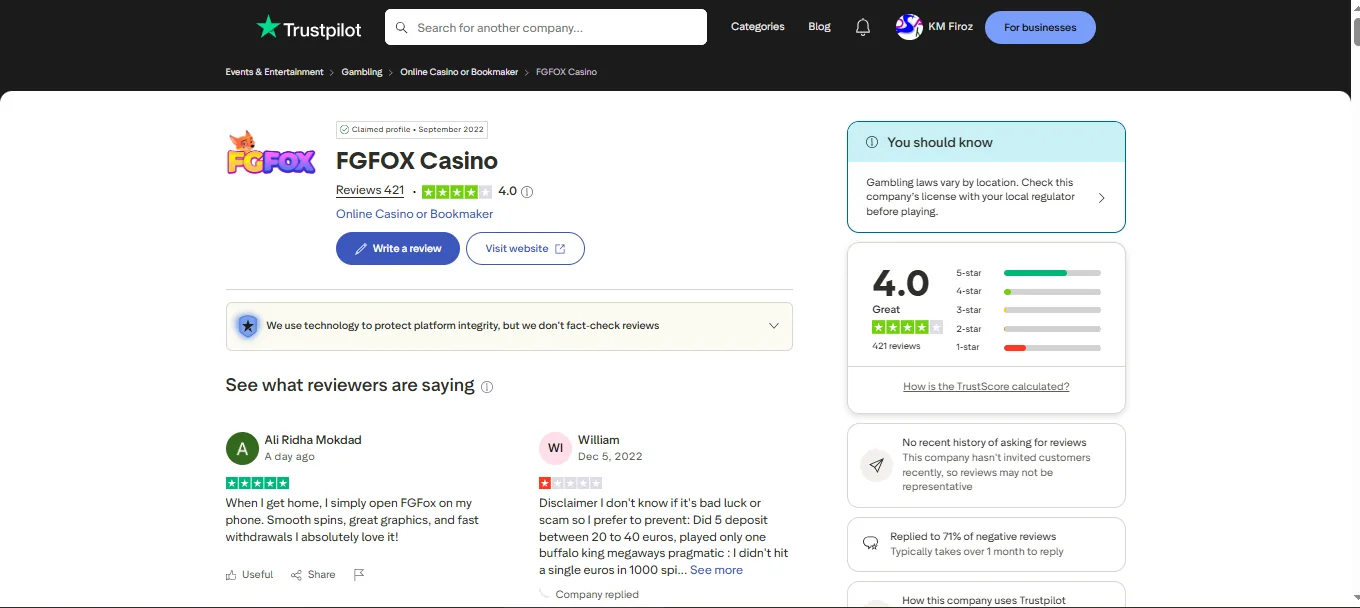This screenshot has height=608, width=1360.
Task: Click star rating under Great label
Action: pos(907,327)
